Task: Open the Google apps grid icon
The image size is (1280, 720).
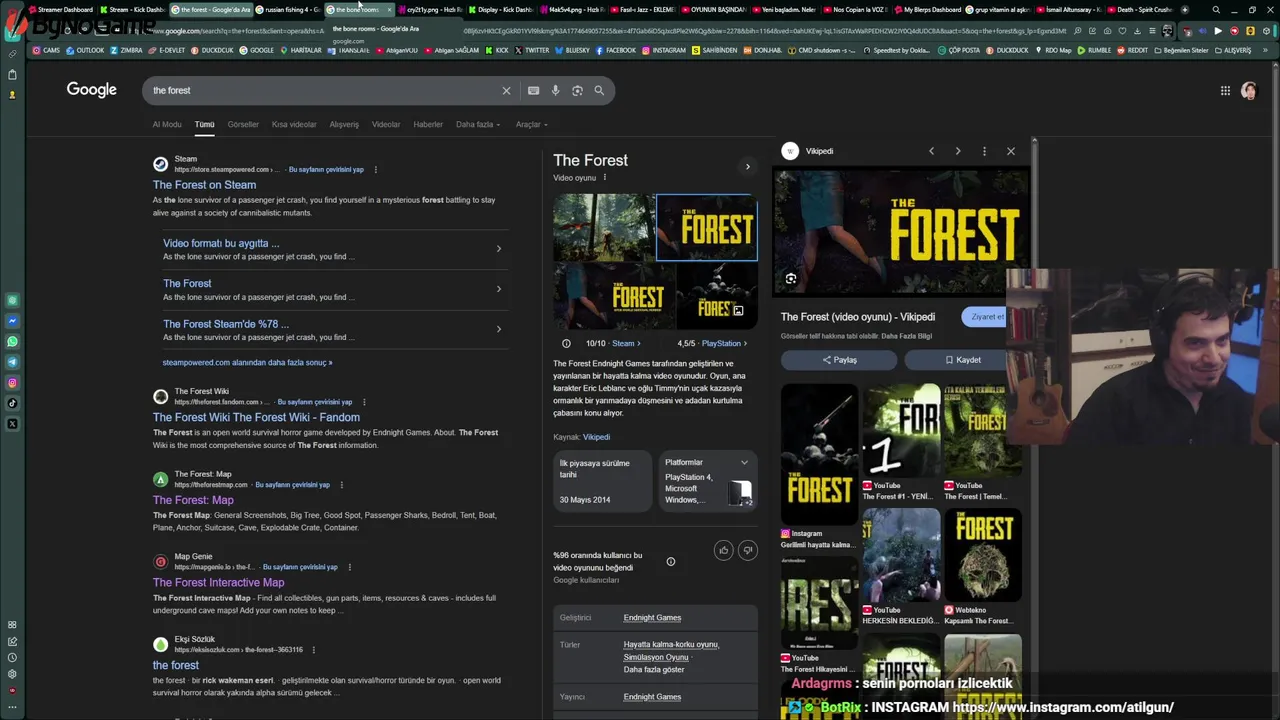Action: (1225, 91)
